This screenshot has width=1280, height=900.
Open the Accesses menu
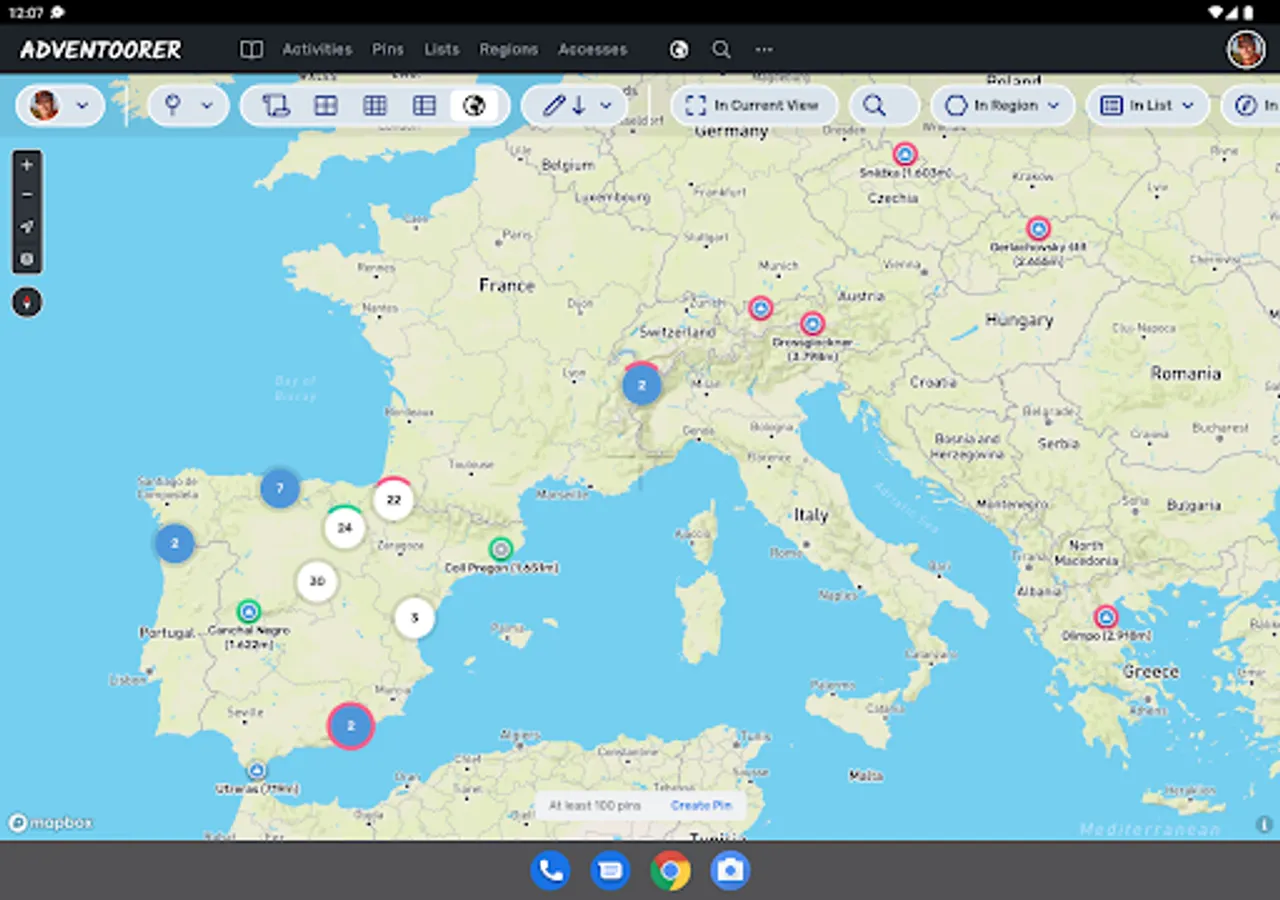click(593, 49)
